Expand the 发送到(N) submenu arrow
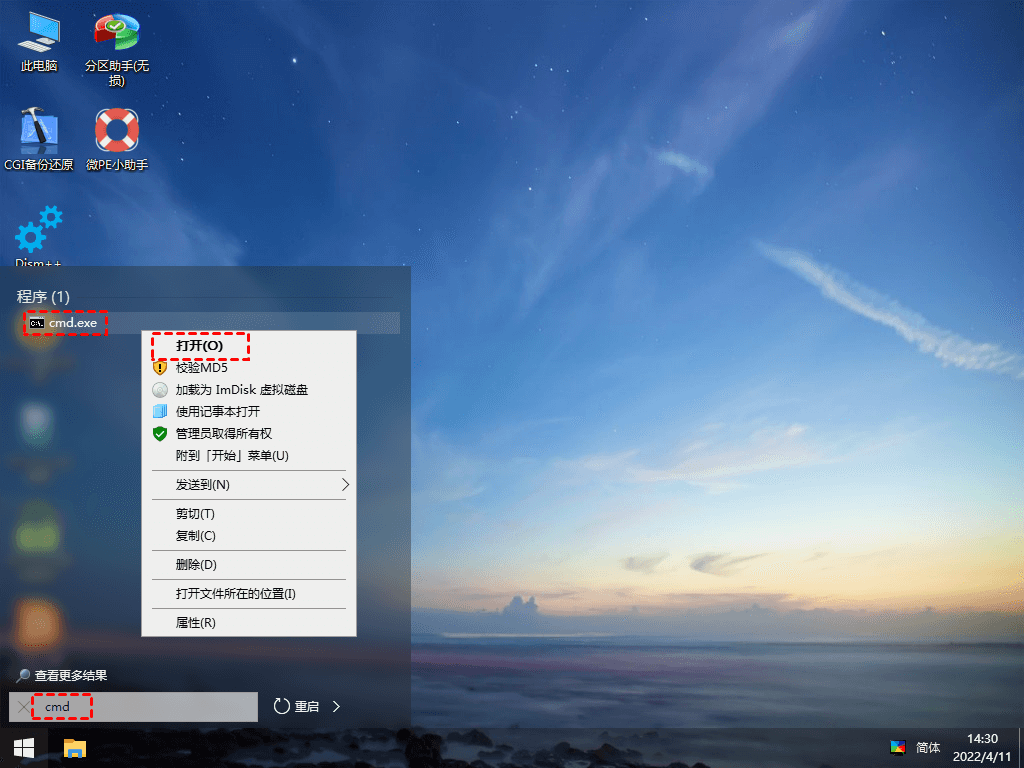Image resolution: width=1024 pixels, height=768 pixels. tap(345, 485)
